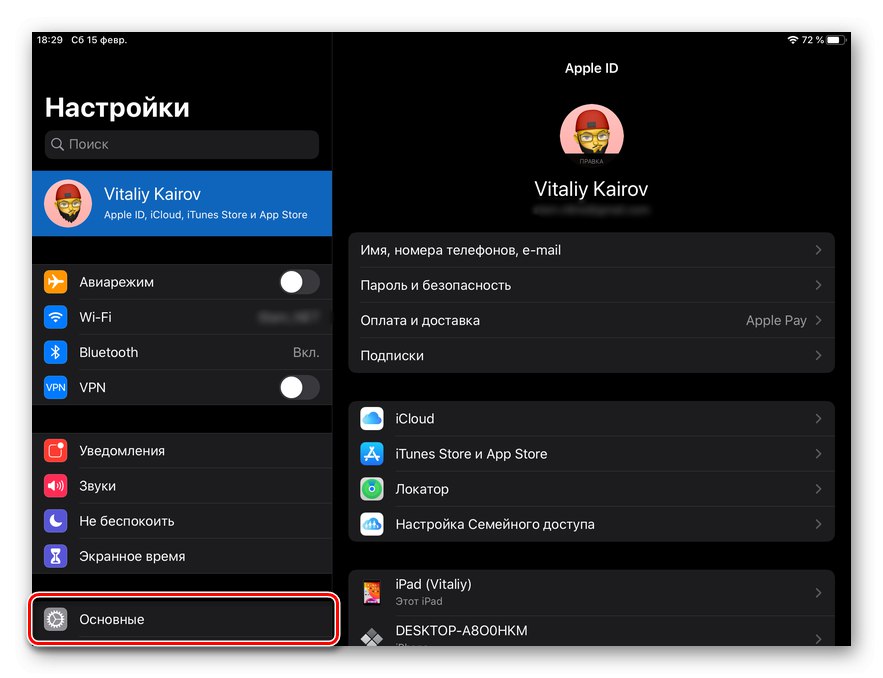
Task: Open chevron for Оплата и доставка
Action: tap(818, 320)
